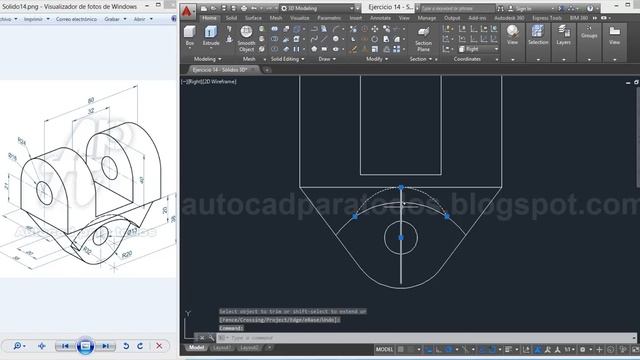Select the Polygon draw tool
This screenshot has height=360, width=640.
pos(314,49)
